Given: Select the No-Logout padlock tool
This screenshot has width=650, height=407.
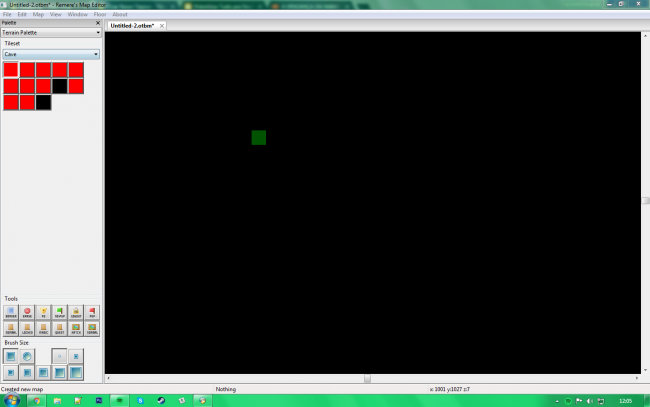Looking at the screenshot, I should (x=75, y=312).
